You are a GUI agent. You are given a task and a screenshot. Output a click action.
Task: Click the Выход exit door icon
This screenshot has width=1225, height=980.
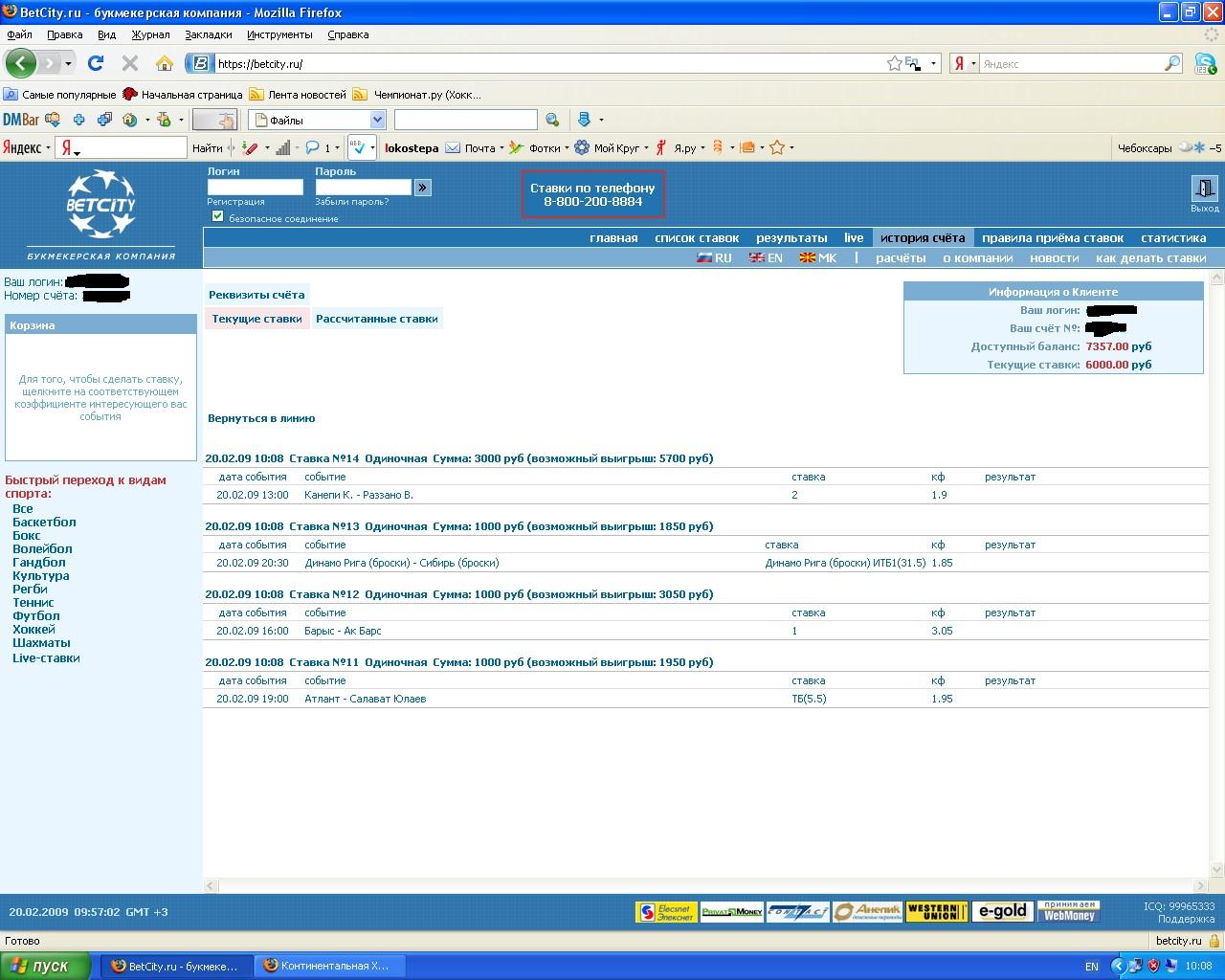pyautogui.click(x=1203, y=189)
